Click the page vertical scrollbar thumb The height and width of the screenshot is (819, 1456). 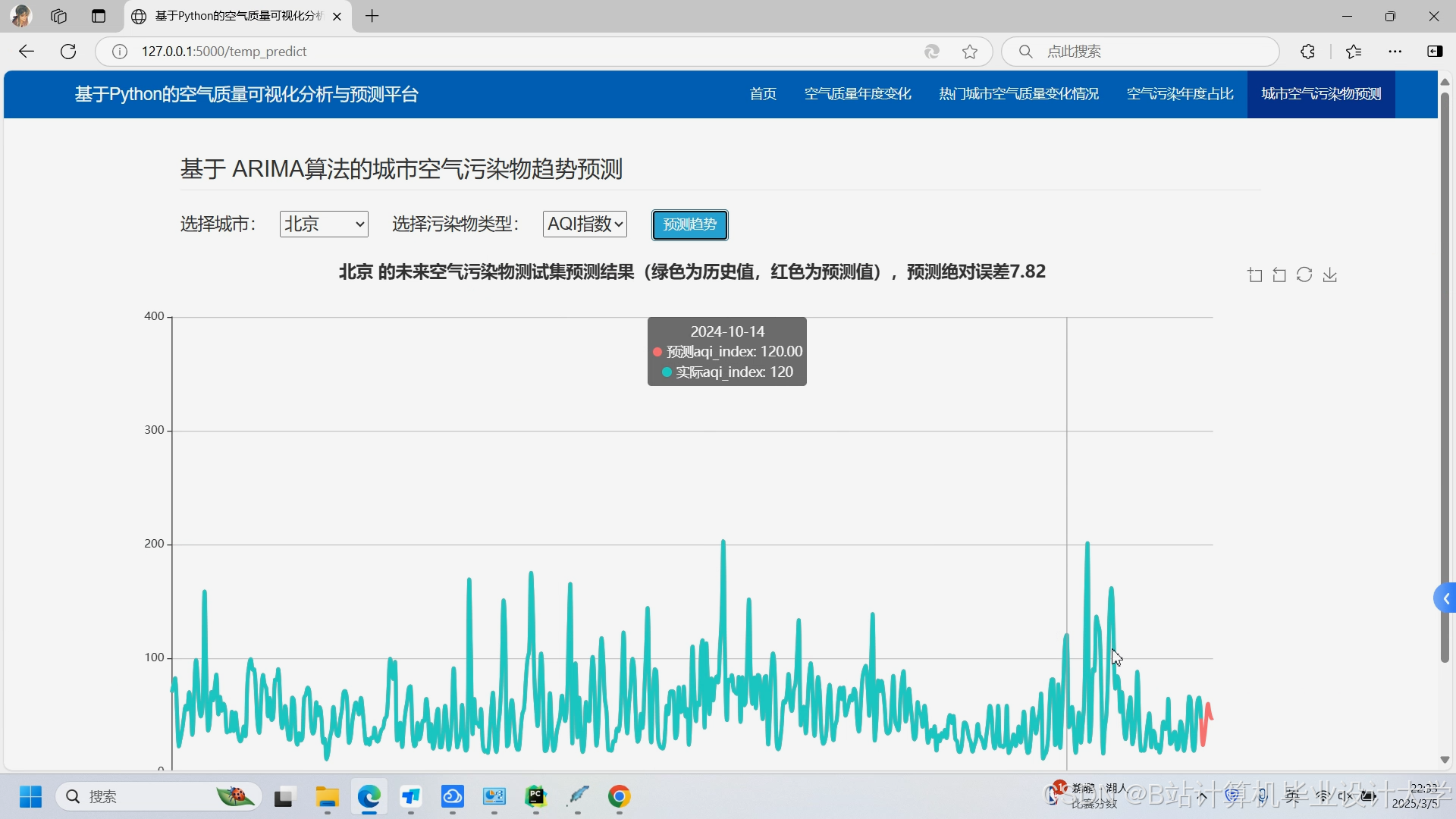[1445, 379]
